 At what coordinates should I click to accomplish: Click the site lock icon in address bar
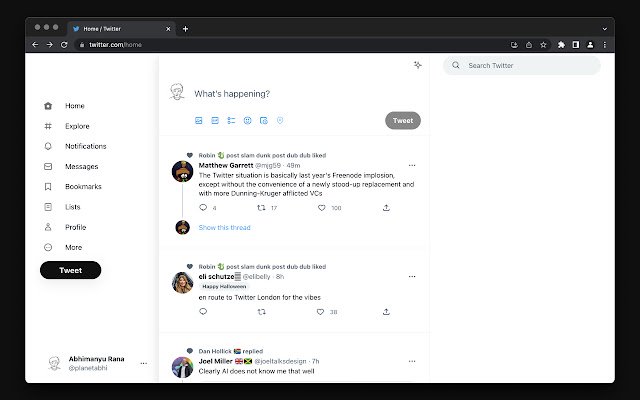[82, 45]
